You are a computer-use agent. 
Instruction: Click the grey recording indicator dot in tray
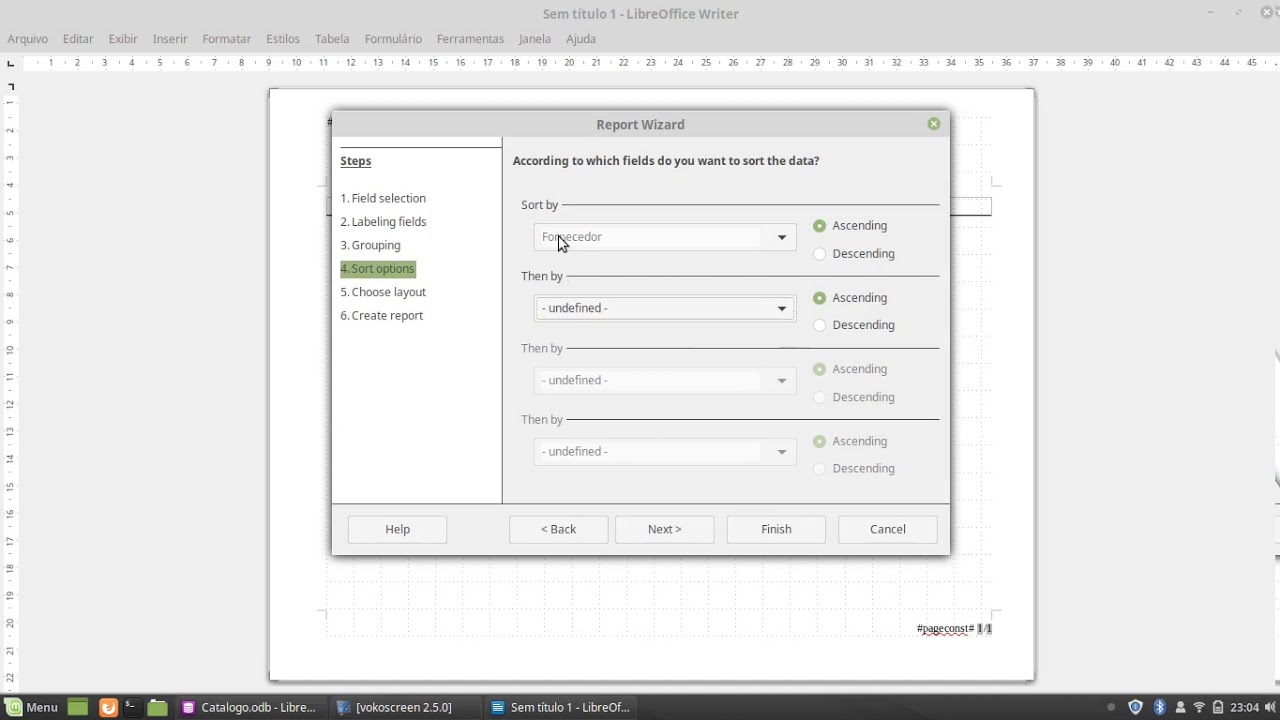1110,707
